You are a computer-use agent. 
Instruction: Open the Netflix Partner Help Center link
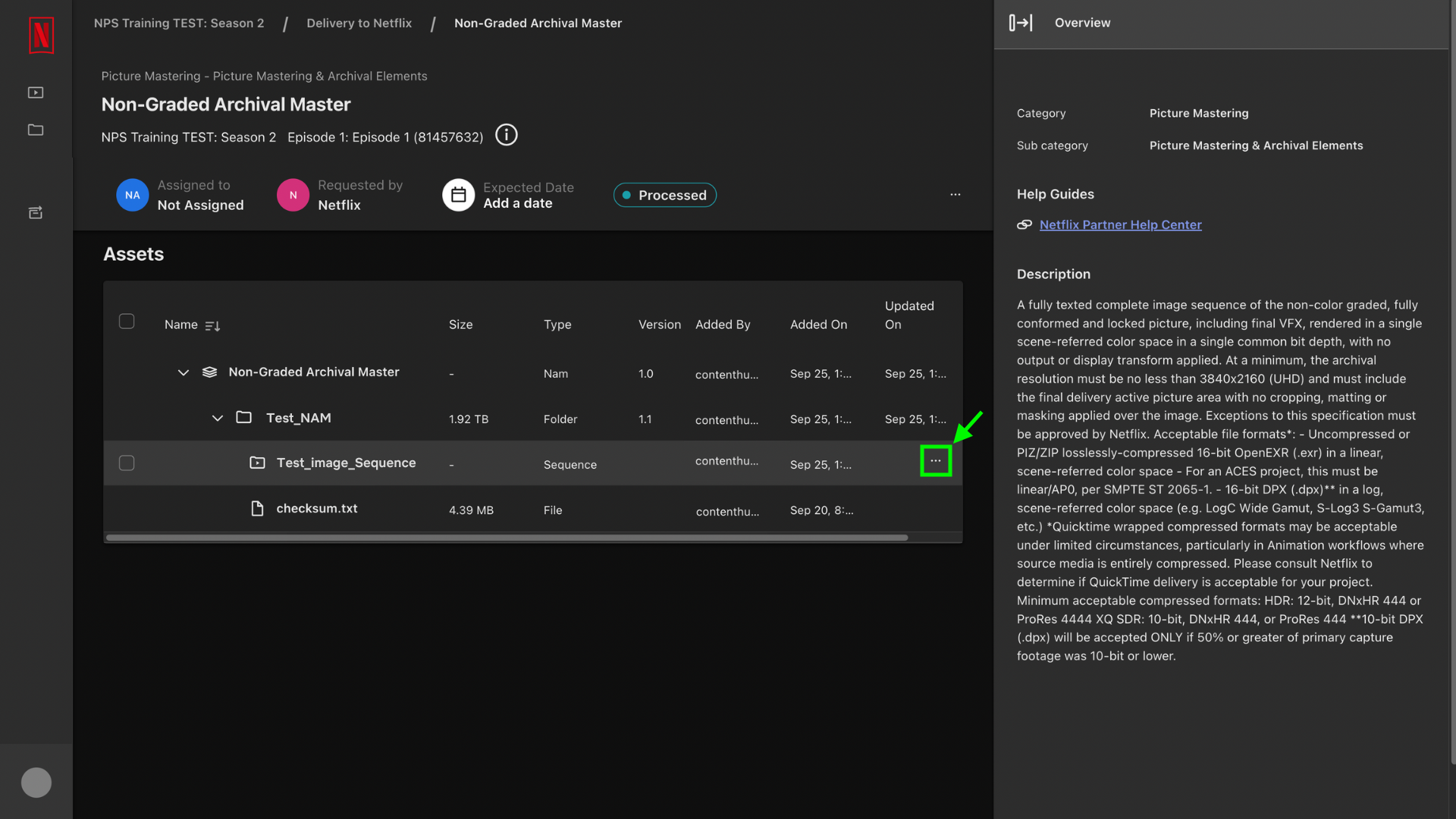1120,224
